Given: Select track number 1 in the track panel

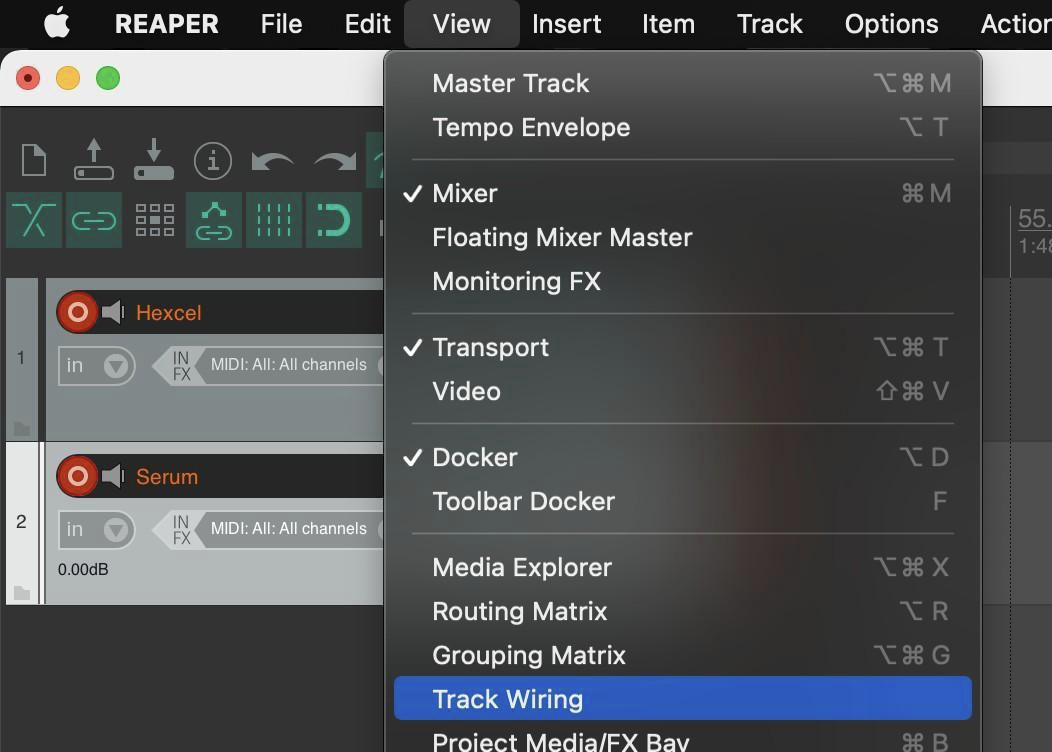Looking at the screenshot, I should pyautogui.click(x=21, y=358).
